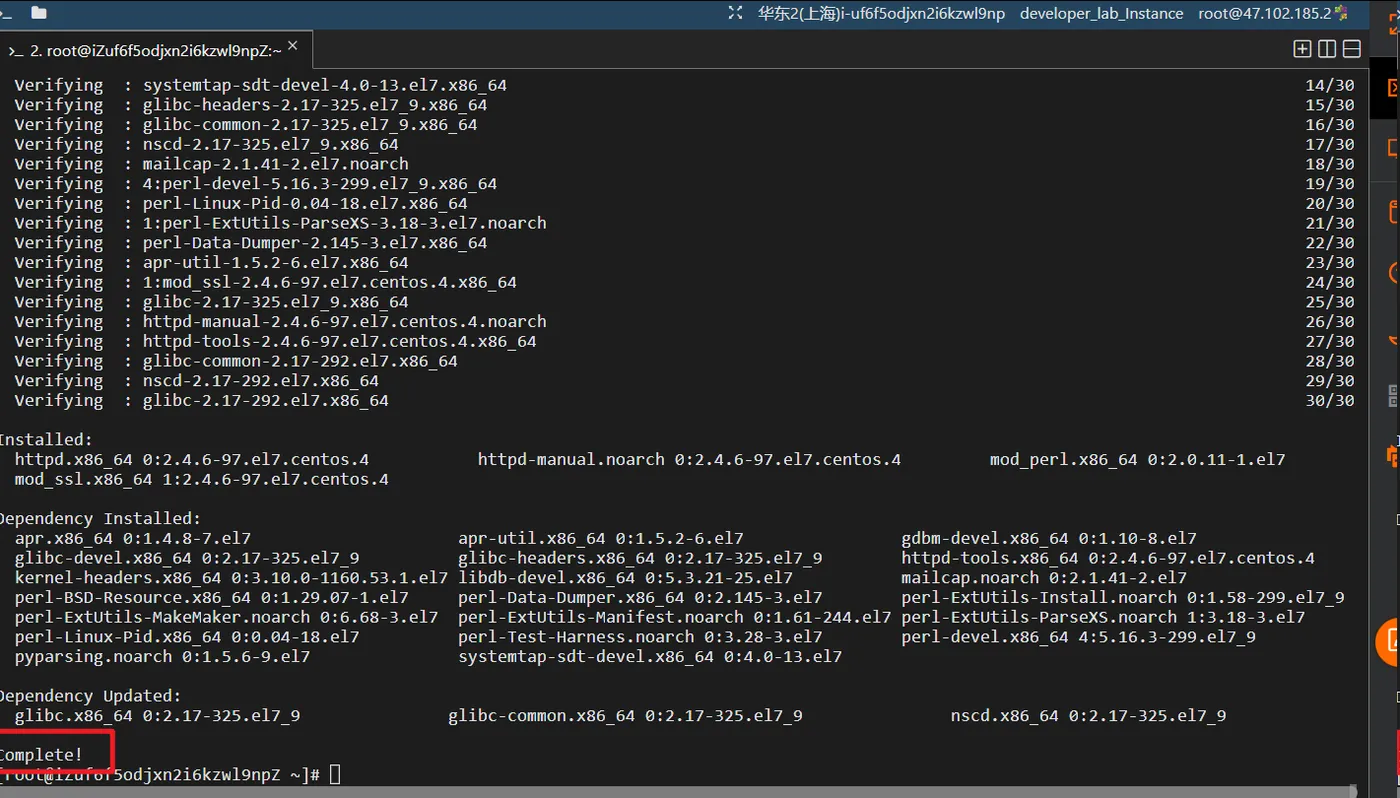Click the terminal cursor at the prompt

tap(335, 774)
